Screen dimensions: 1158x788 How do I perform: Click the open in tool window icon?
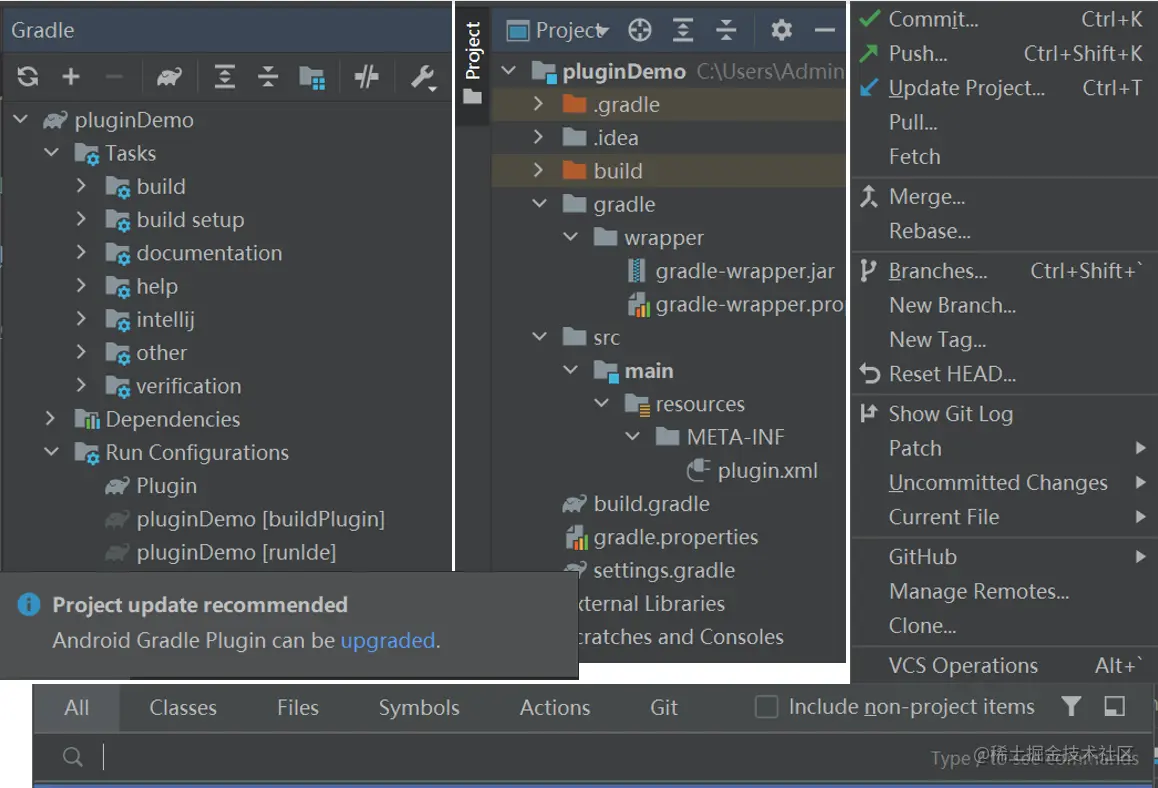[x=1114, y=707]
